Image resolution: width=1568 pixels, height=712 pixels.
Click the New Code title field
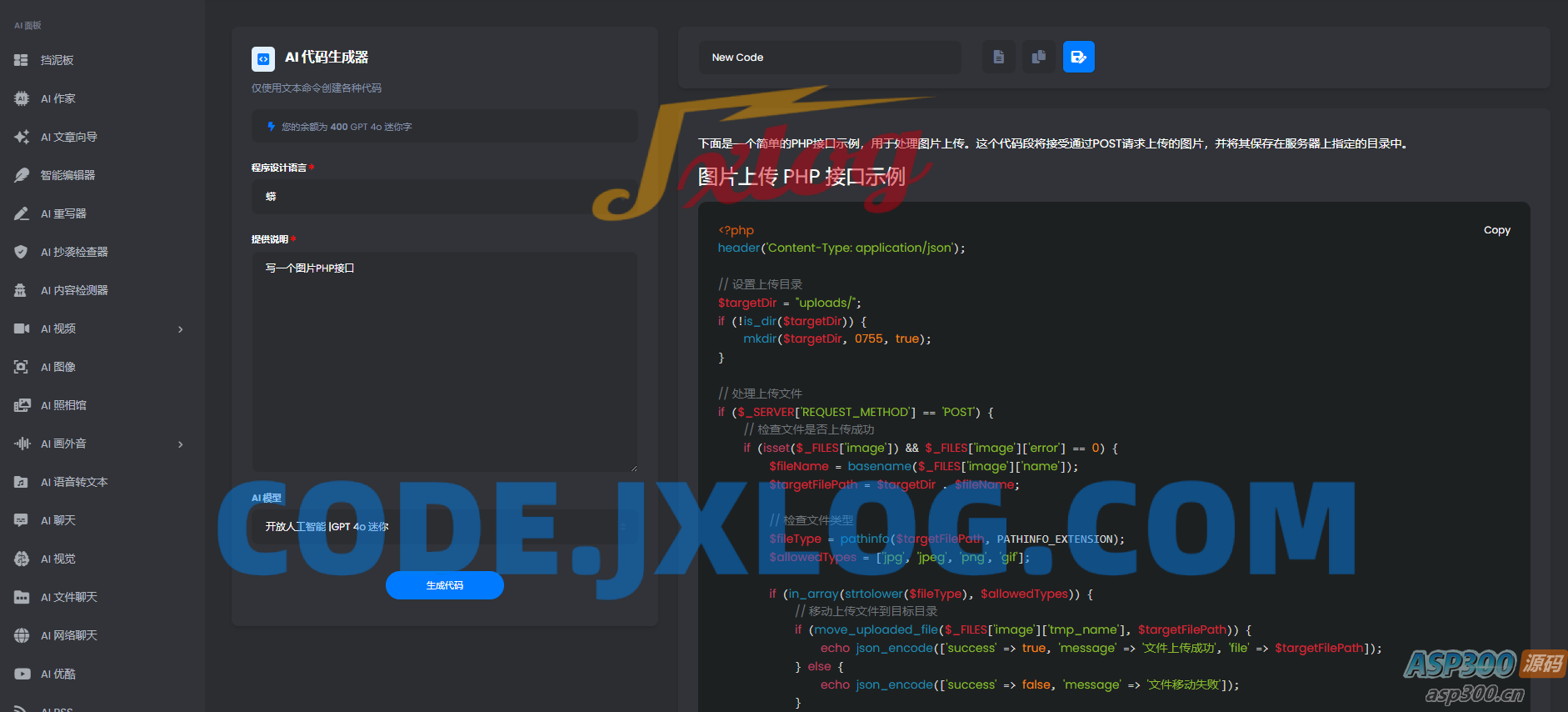pos(829,58)
